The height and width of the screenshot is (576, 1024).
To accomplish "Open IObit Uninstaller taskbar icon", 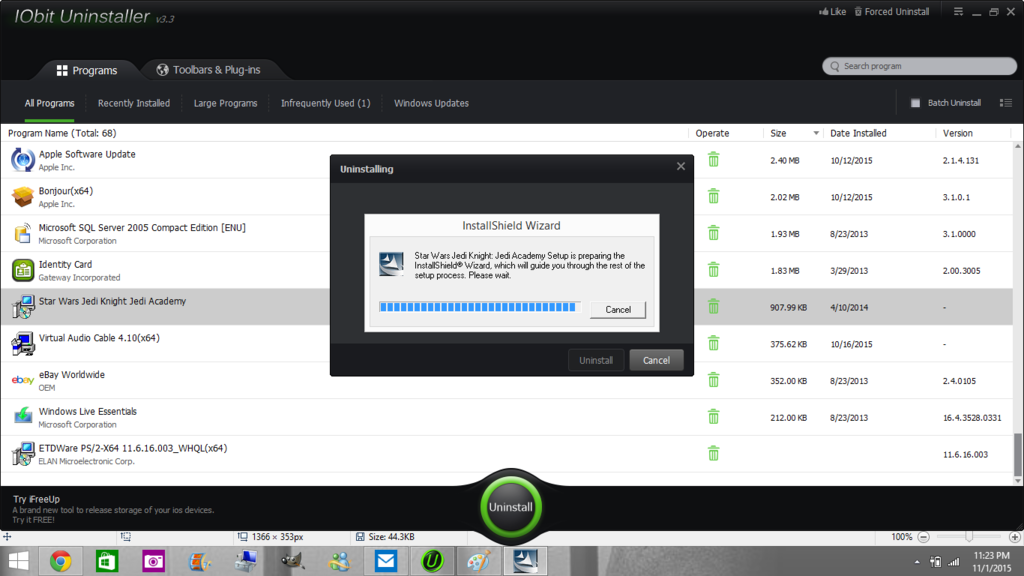I will [x=432, y=561].
